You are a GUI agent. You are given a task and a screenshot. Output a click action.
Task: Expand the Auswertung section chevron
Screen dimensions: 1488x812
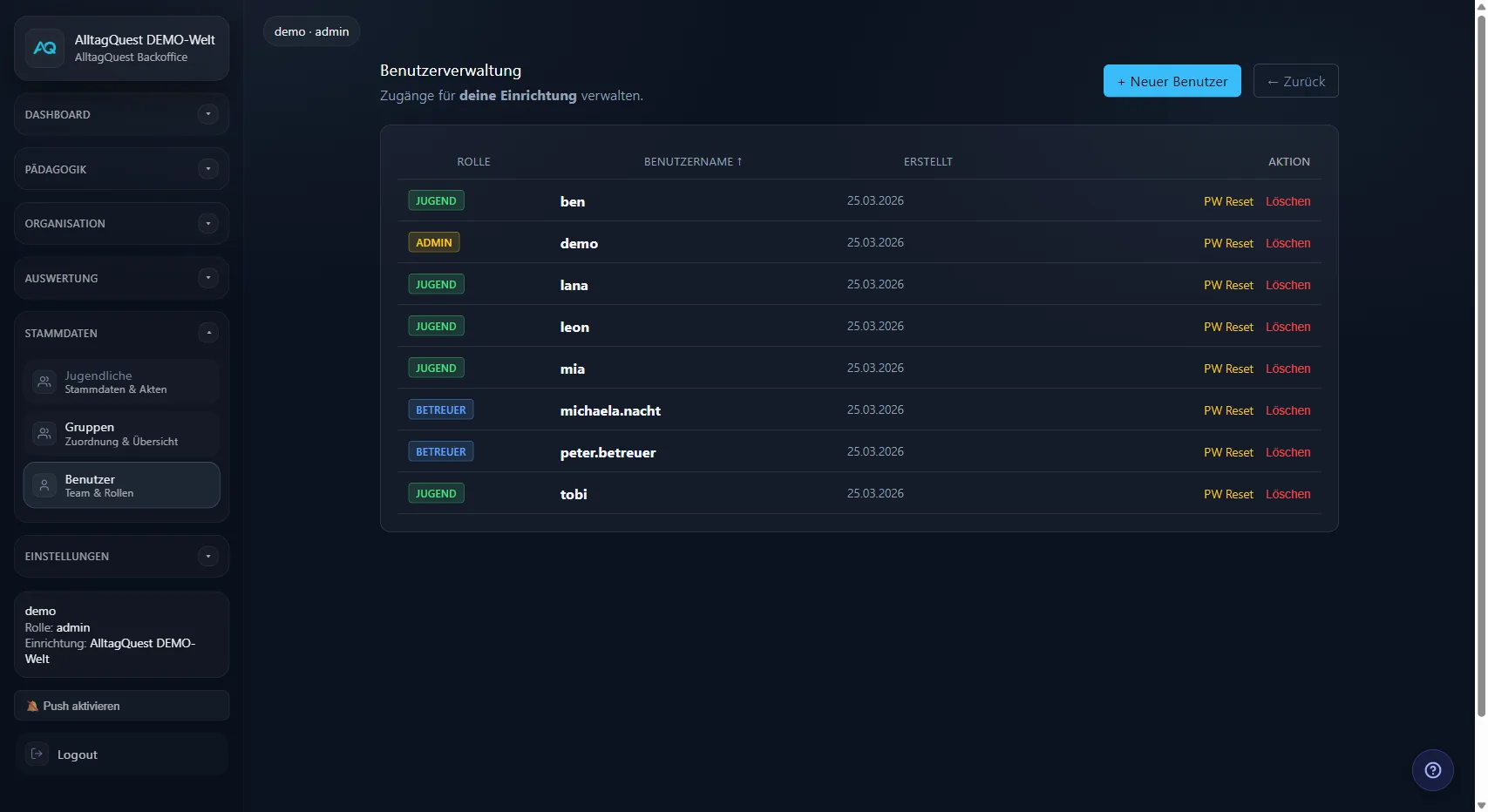207,278
